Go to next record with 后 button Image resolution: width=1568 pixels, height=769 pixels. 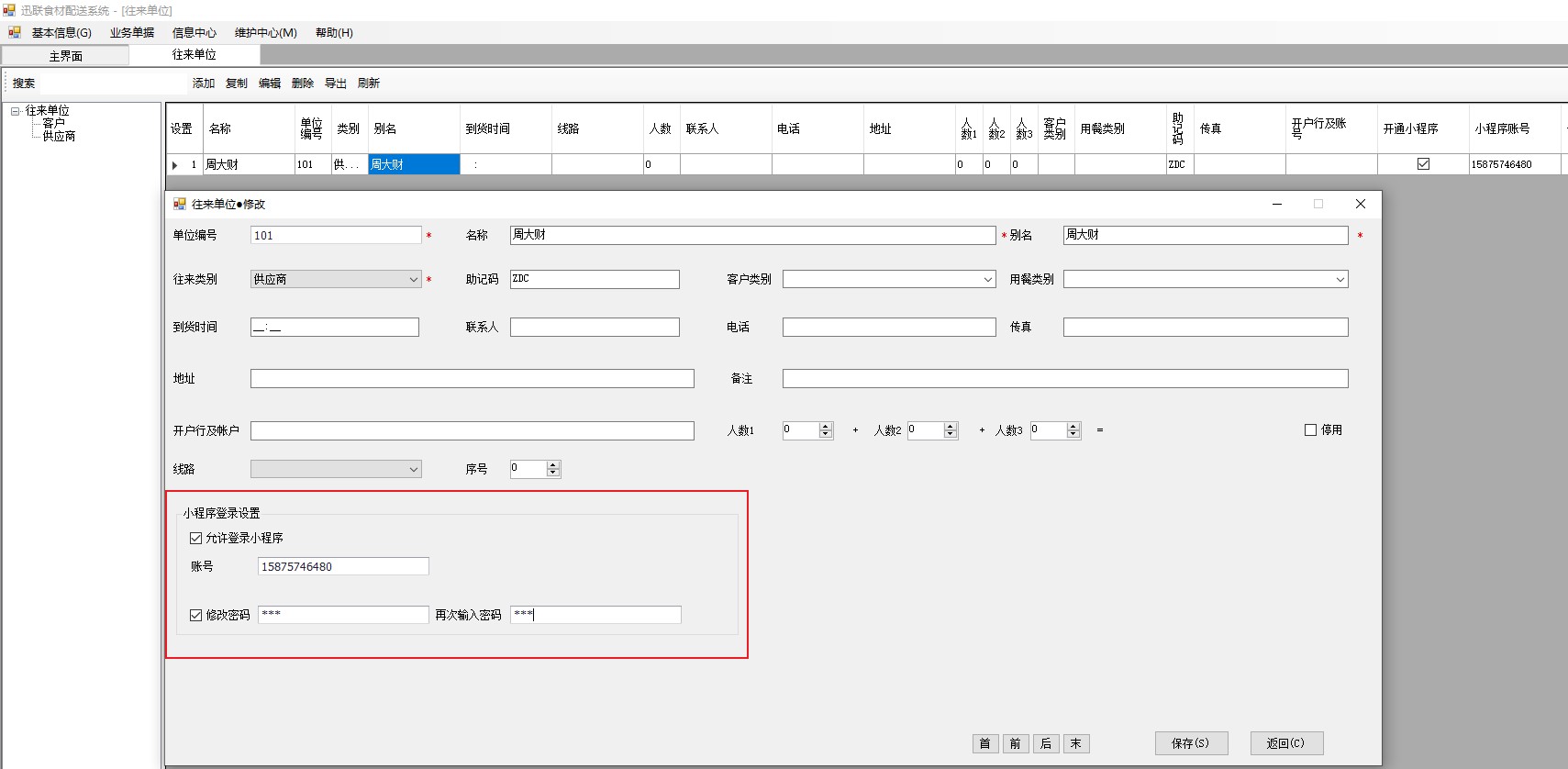click(1046, 743)
